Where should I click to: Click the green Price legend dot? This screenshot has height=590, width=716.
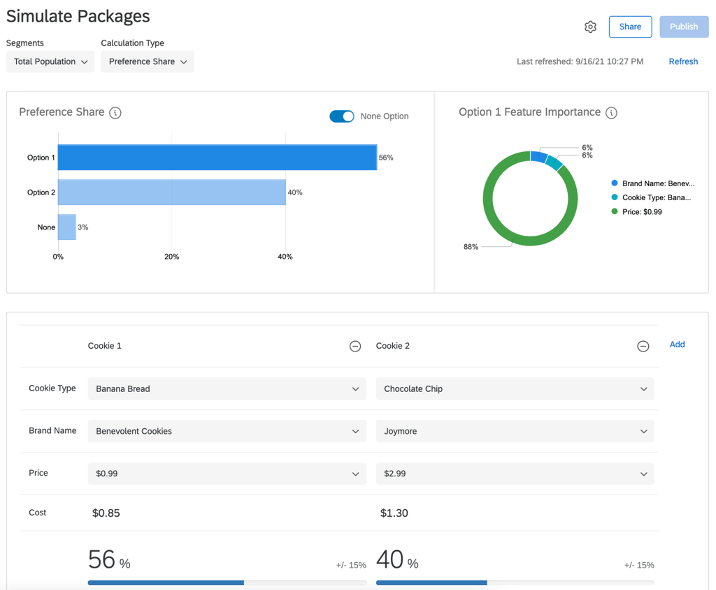point(614,212)
